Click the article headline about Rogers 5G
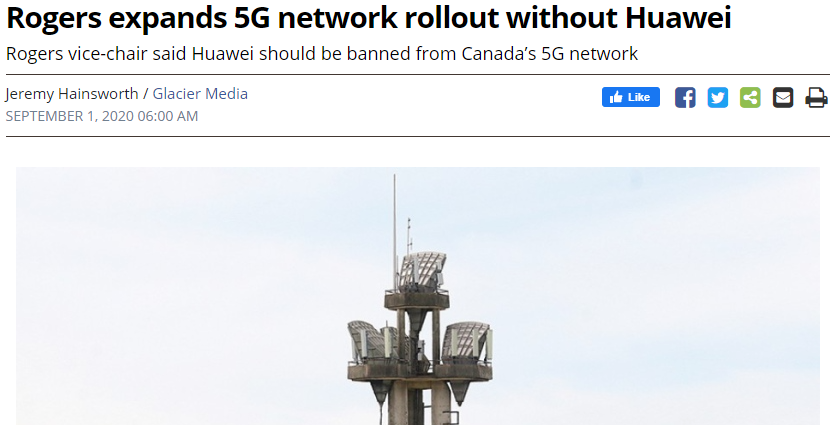 pyautogui.click(x=369, y=18)
